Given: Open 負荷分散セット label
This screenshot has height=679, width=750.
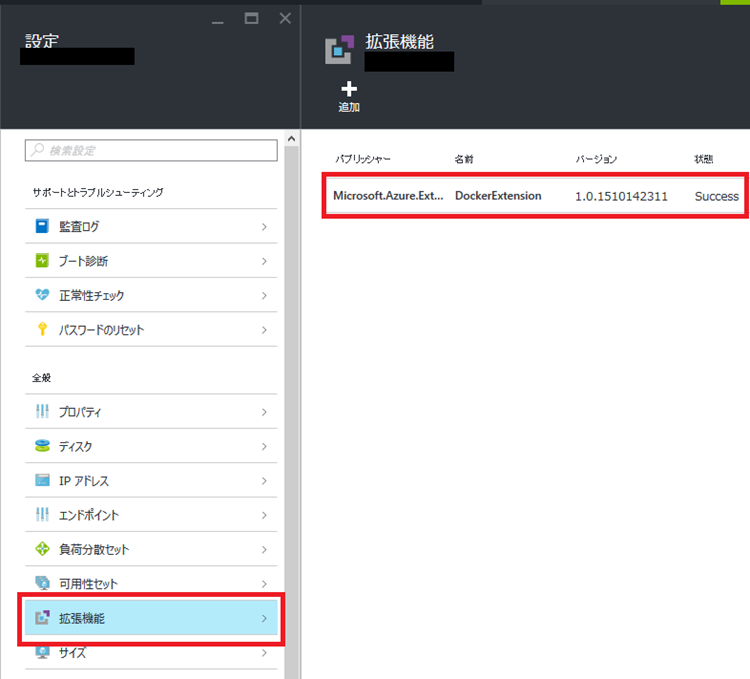Looking at the screenshot, I should [94, 549].
